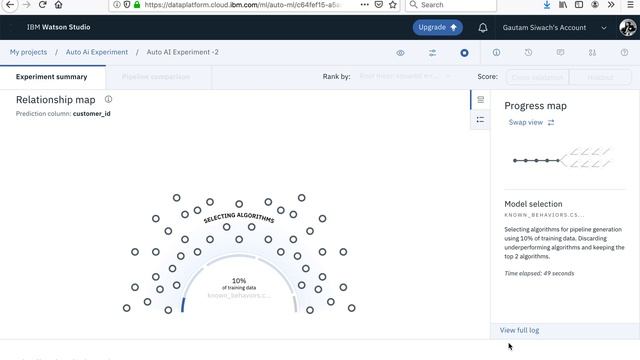The height and width of the screenshot is (360, 640).
Task: Expand the Gautam Siwach's Account dropdown
Action: pyautogui.click(x=554, y=27)
